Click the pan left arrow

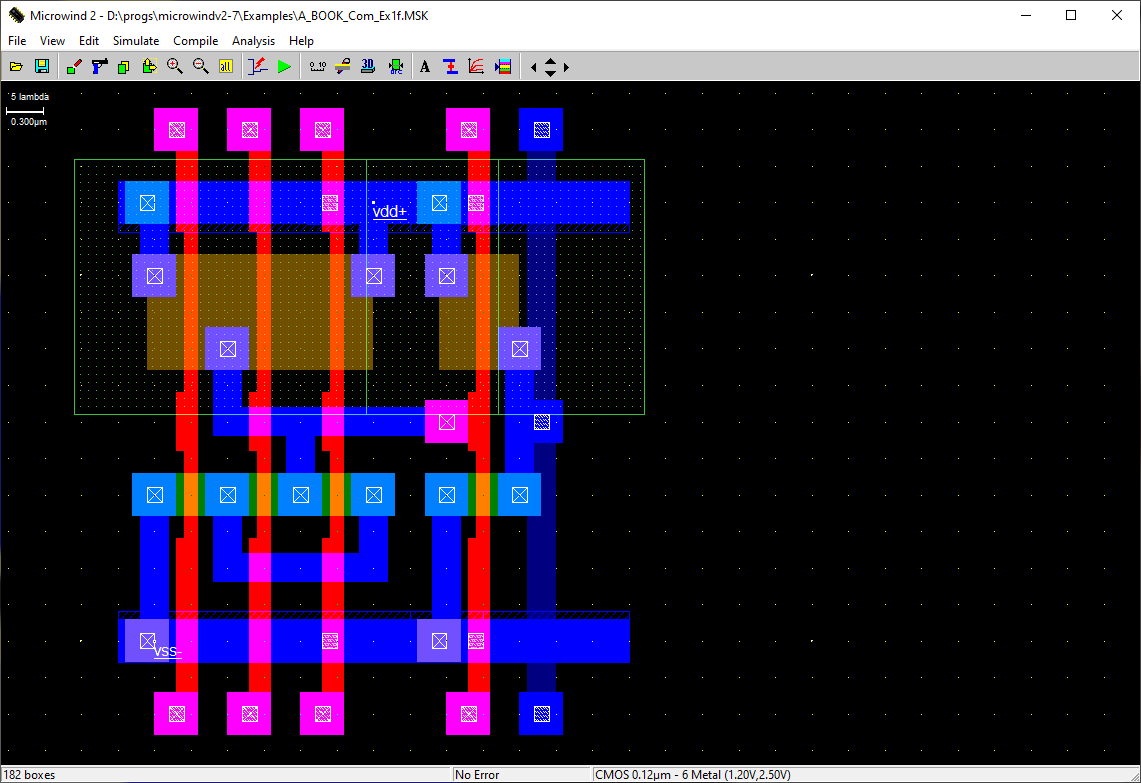pyautogui.click(x=533, y=68)
